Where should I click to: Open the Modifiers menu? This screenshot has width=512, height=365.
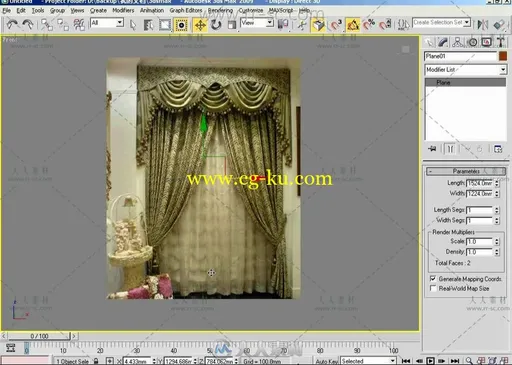(x=123, y=10)
